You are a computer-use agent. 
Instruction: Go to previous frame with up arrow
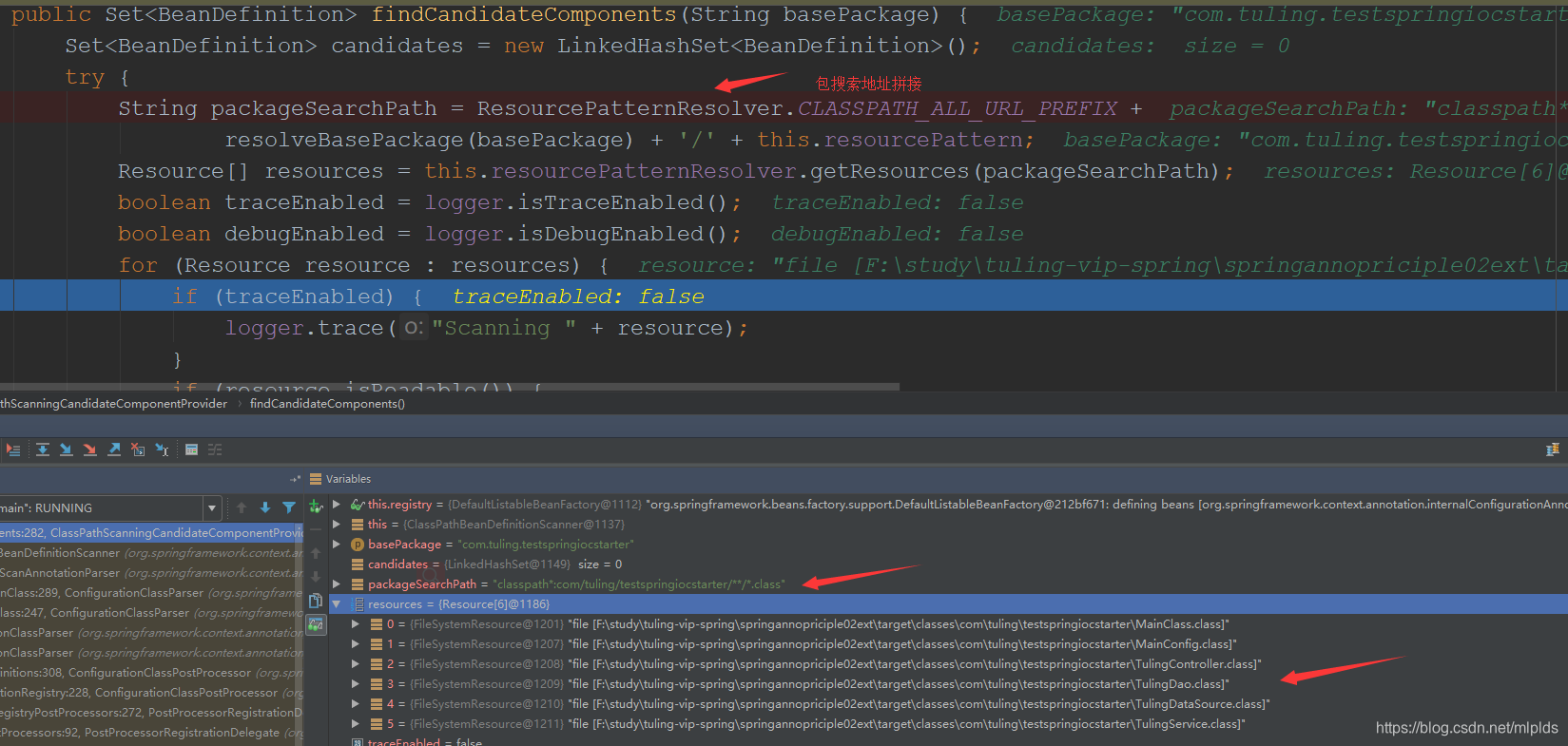coord(242,508)
